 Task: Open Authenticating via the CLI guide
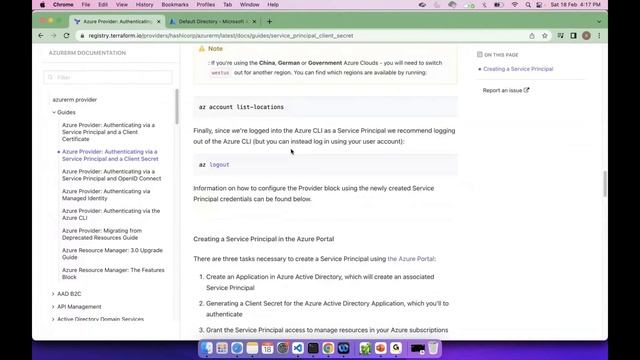[111, 214]
